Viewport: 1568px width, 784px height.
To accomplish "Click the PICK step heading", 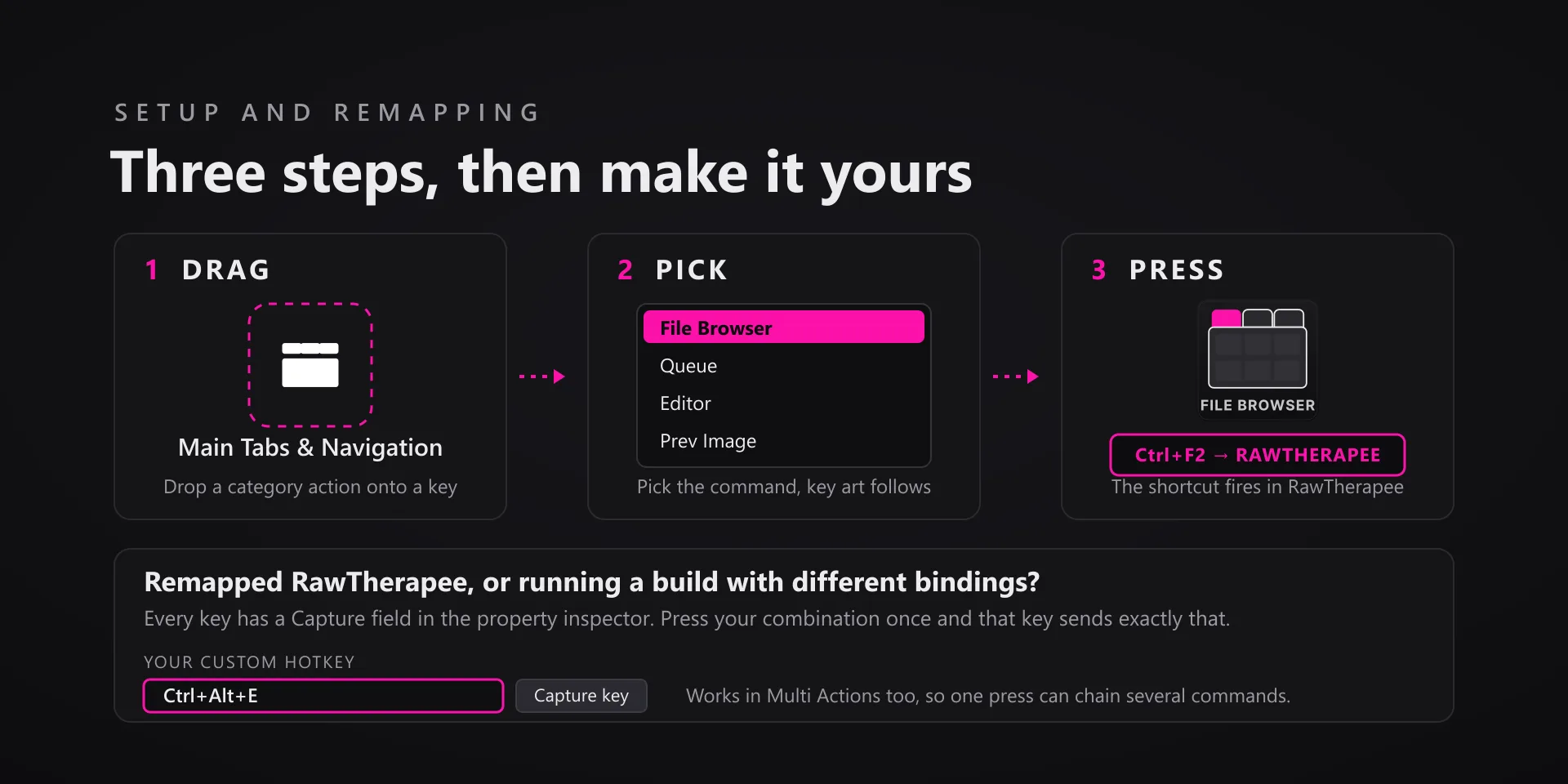I will coord(692,270).
